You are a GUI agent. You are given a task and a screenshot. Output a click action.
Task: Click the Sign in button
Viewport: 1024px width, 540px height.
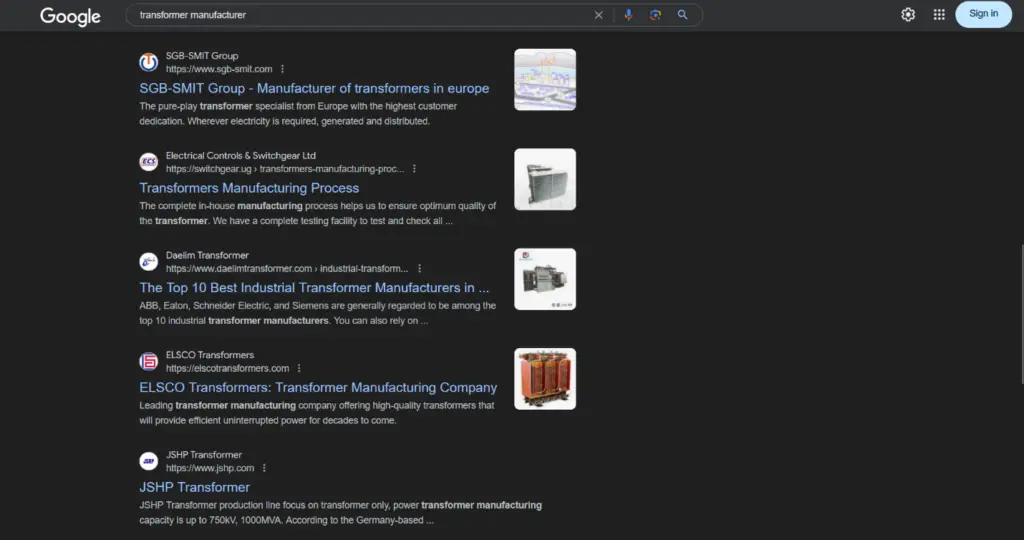(x=983, y=14)
